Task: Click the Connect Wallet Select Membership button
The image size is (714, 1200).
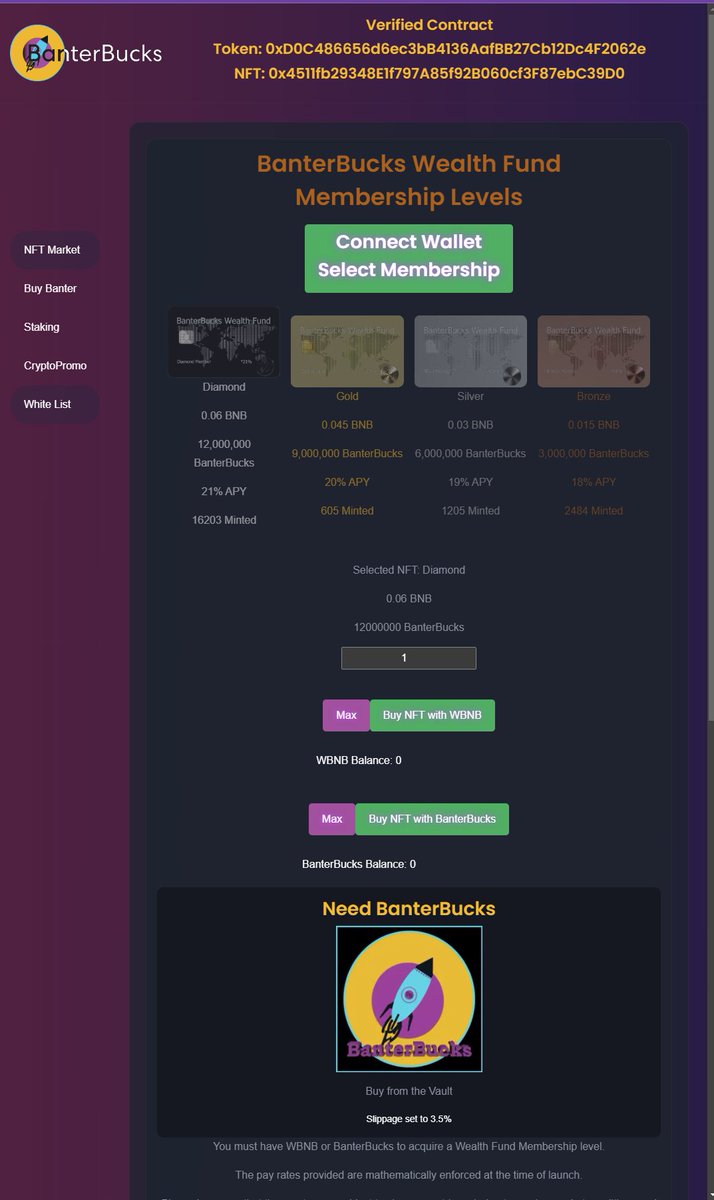Action: click(x=409, y=258)
